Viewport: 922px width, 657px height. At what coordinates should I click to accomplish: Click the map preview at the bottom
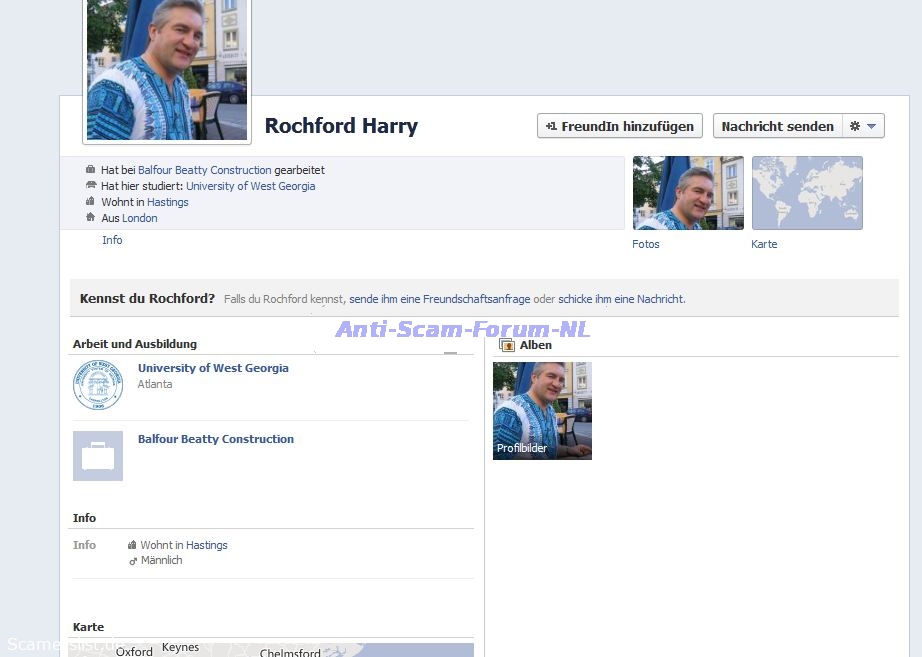270,650
